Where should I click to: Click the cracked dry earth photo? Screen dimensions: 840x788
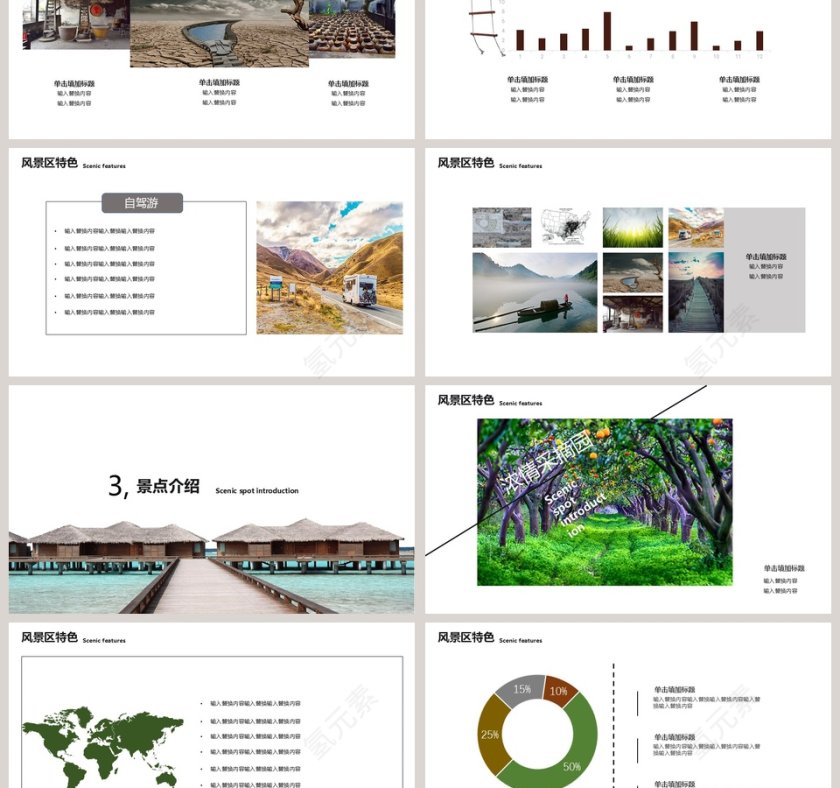219,33
